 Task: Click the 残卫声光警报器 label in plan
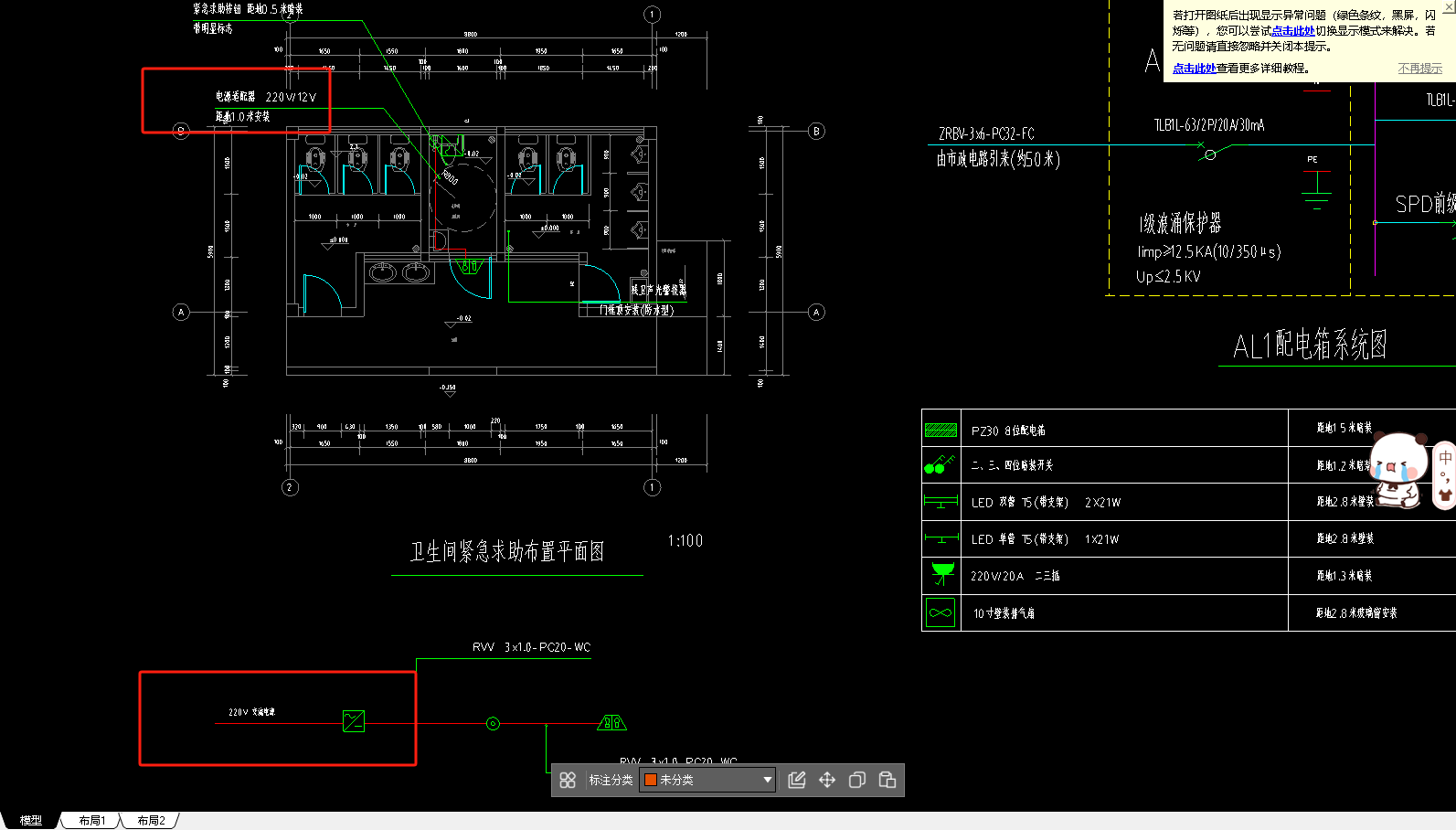click(x=658, y=290)
